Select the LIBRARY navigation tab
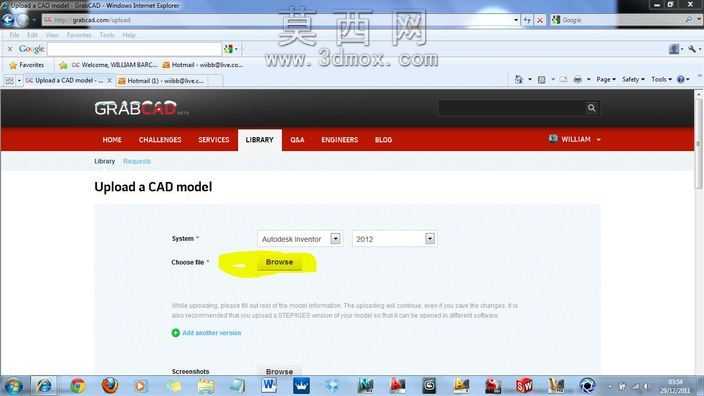The width and height of the screenshot is (704, 396). tap(260, 140)
